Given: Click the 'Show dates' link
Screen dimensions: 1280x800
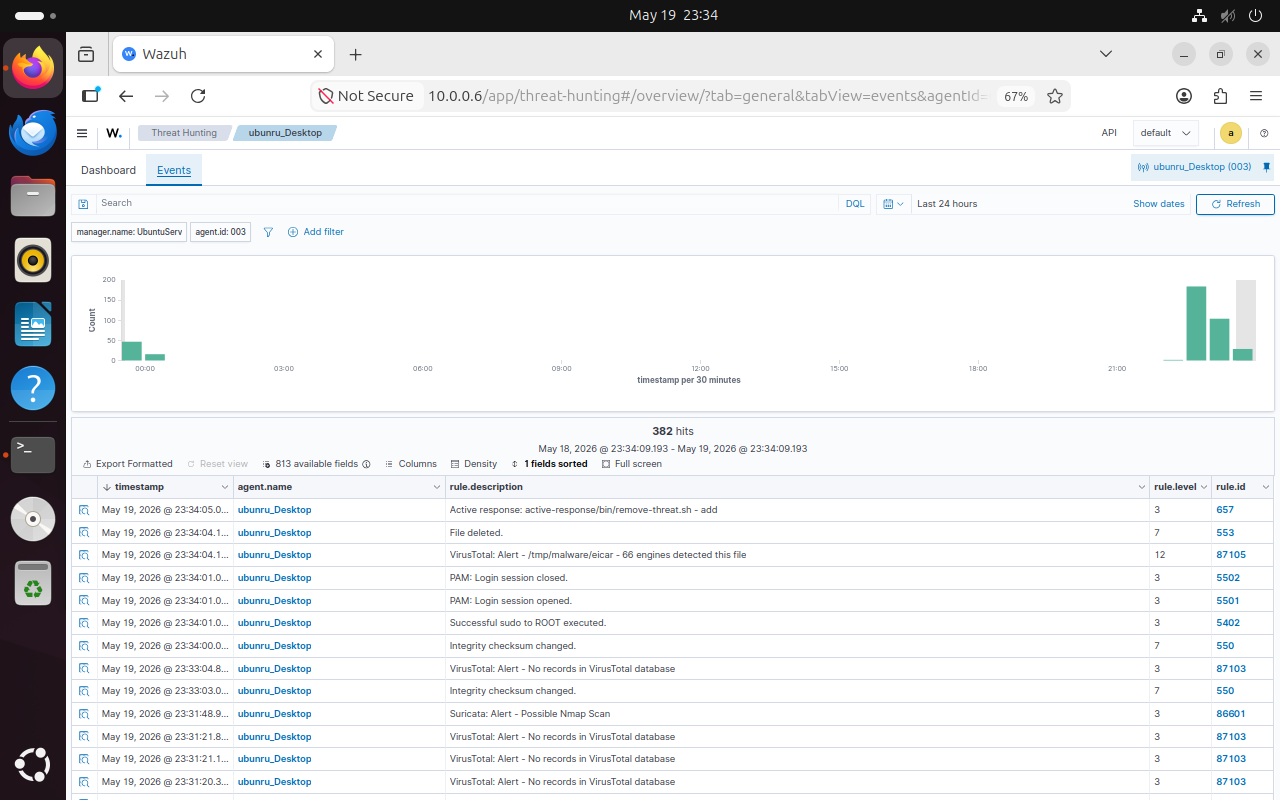Looking at the screenshot, I should (1159, 204).
